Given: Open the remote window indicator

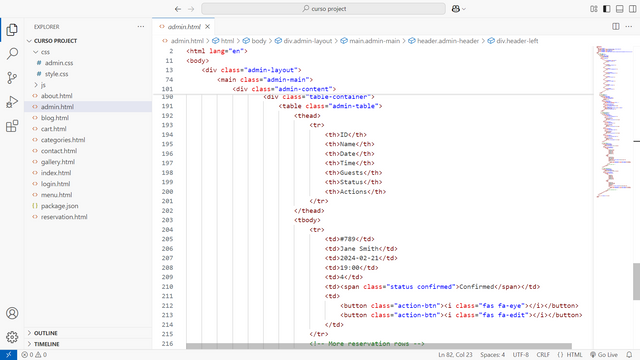Looking at the screenshot, I should (9, 355).
